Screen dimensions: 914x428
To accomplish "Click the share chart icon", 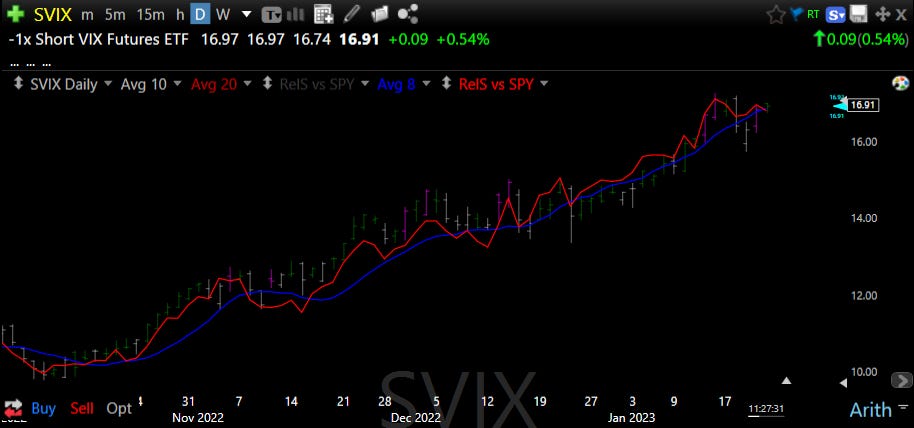I will click(407, 14).
